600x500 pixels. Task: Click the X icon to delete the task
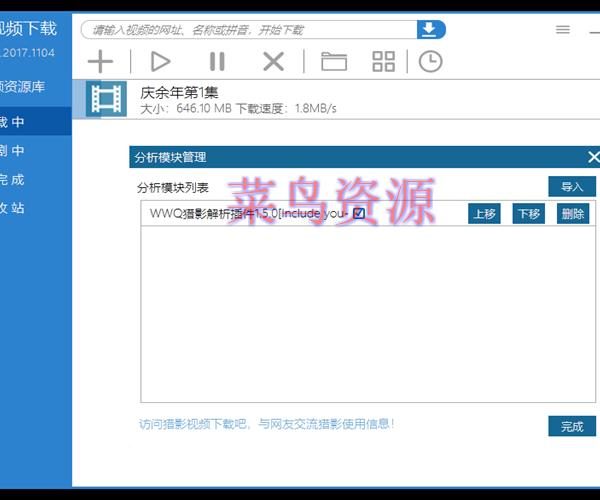click(273, 62)
